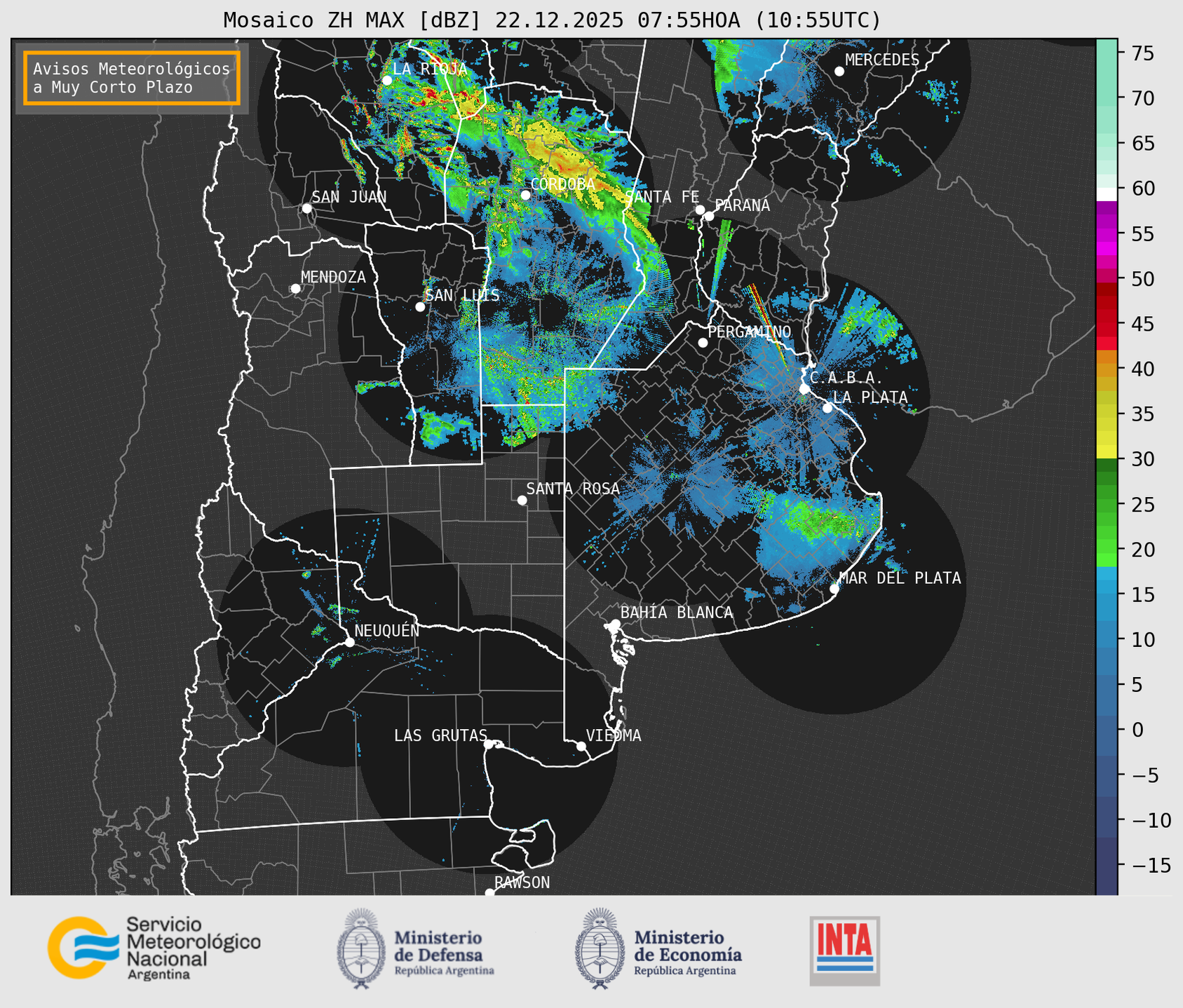Click the SANTA ROSA city marker dot
The width and height of the screenshot is (1183, 1008).
pyautogui.click(x=522, y=500)
